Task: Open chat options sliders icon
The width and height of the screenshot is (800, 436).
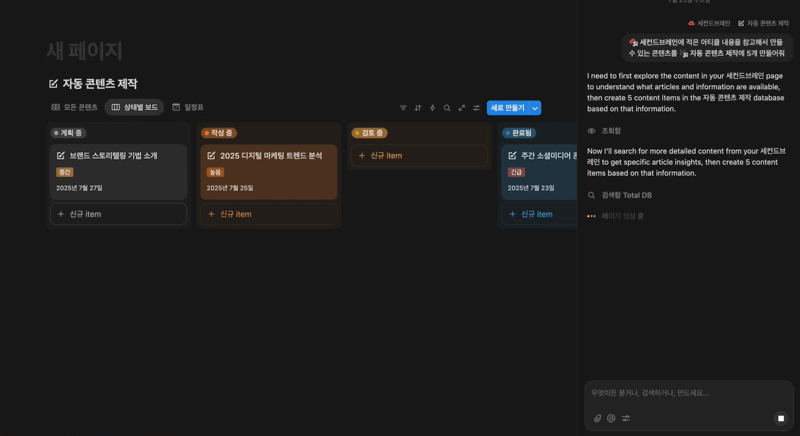Action: 626,418
